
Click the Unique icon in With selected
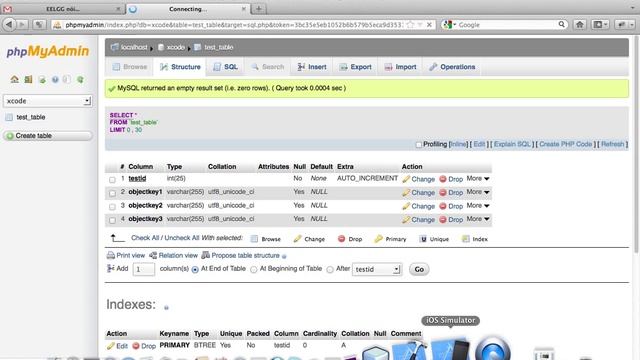point(423,239)
